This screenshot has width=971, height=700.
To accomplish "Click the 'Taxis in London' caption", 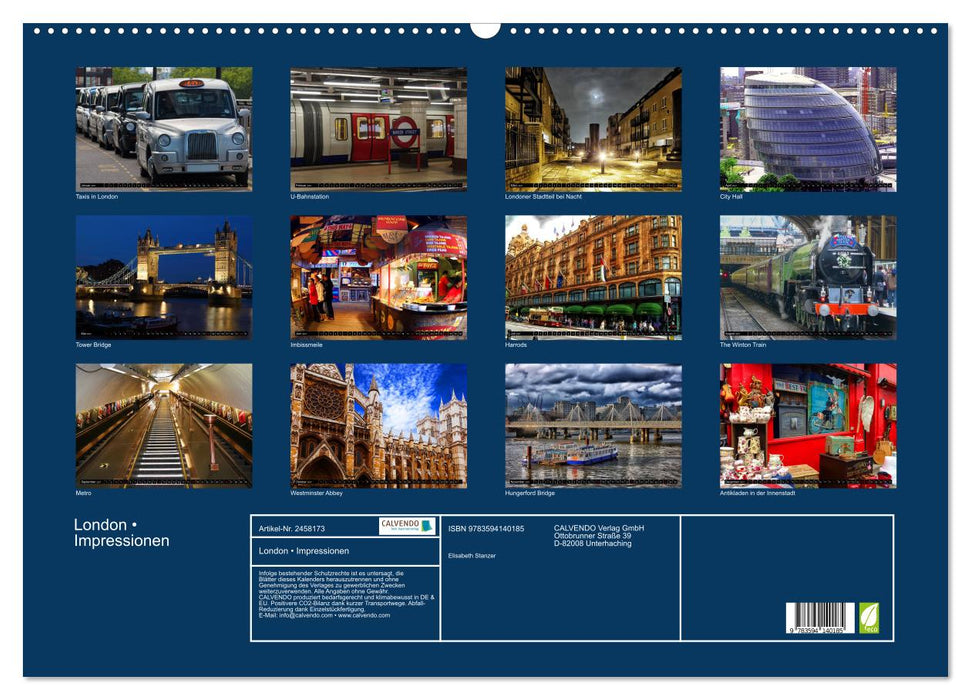I will tap(97, 196).
